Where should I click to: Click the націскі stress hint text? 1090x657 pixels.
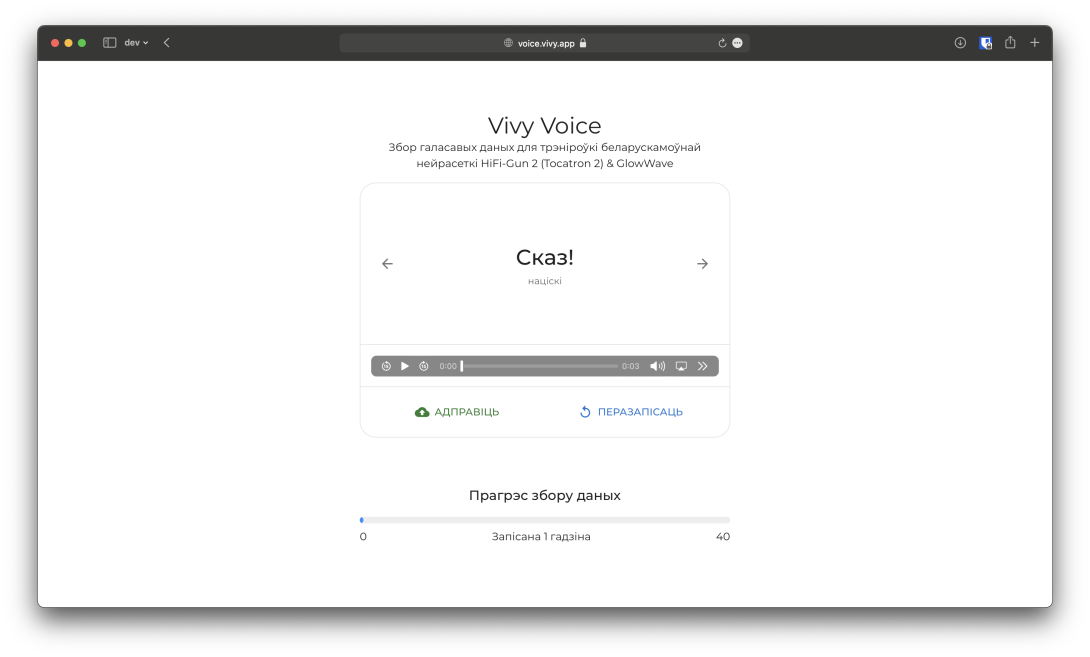[544, 281]
